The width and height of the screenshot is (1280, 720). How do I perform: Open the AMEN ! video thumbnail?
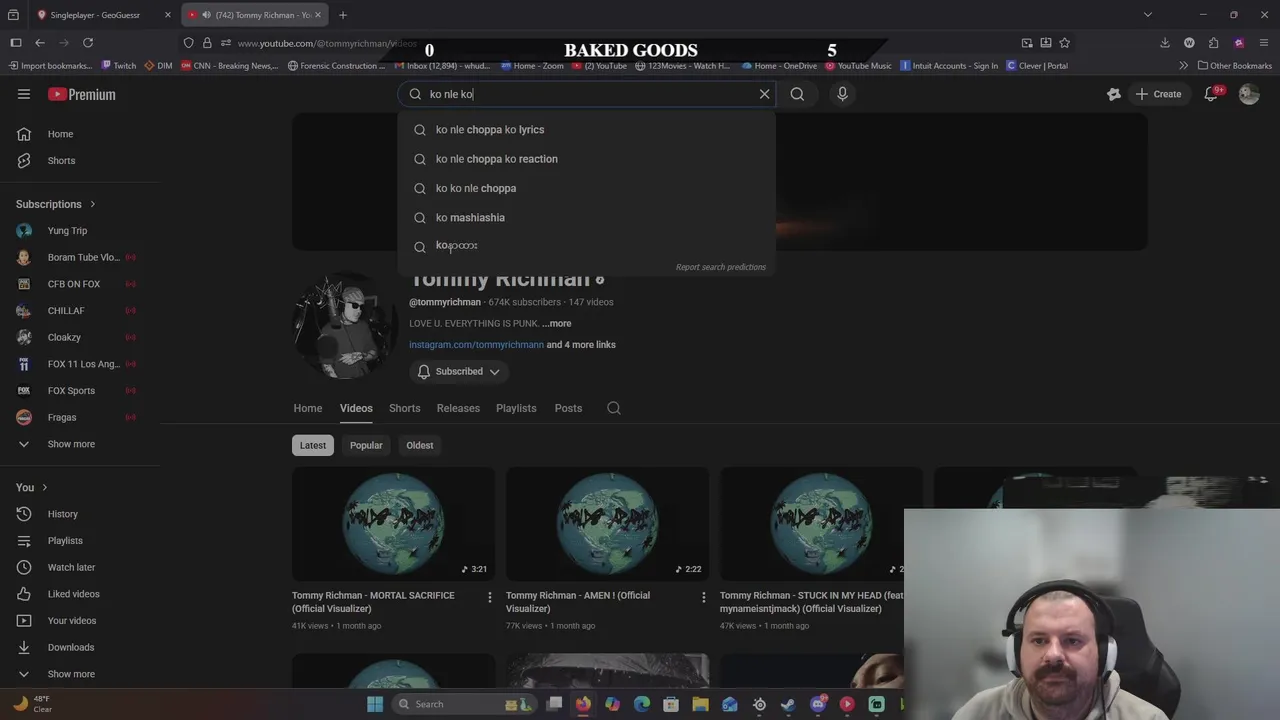pyautogui.click(x=607, y=524)
